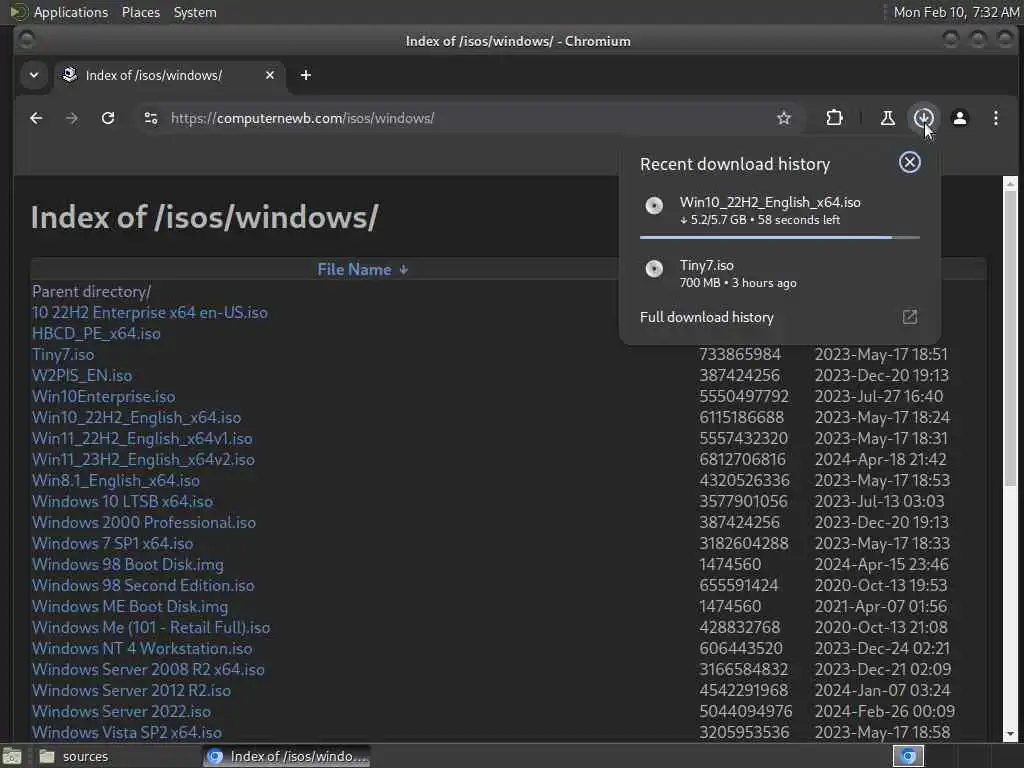Click the show desktop icon in taskbar
Viewport: 1024px width, 768px height.
coord(12,757)
